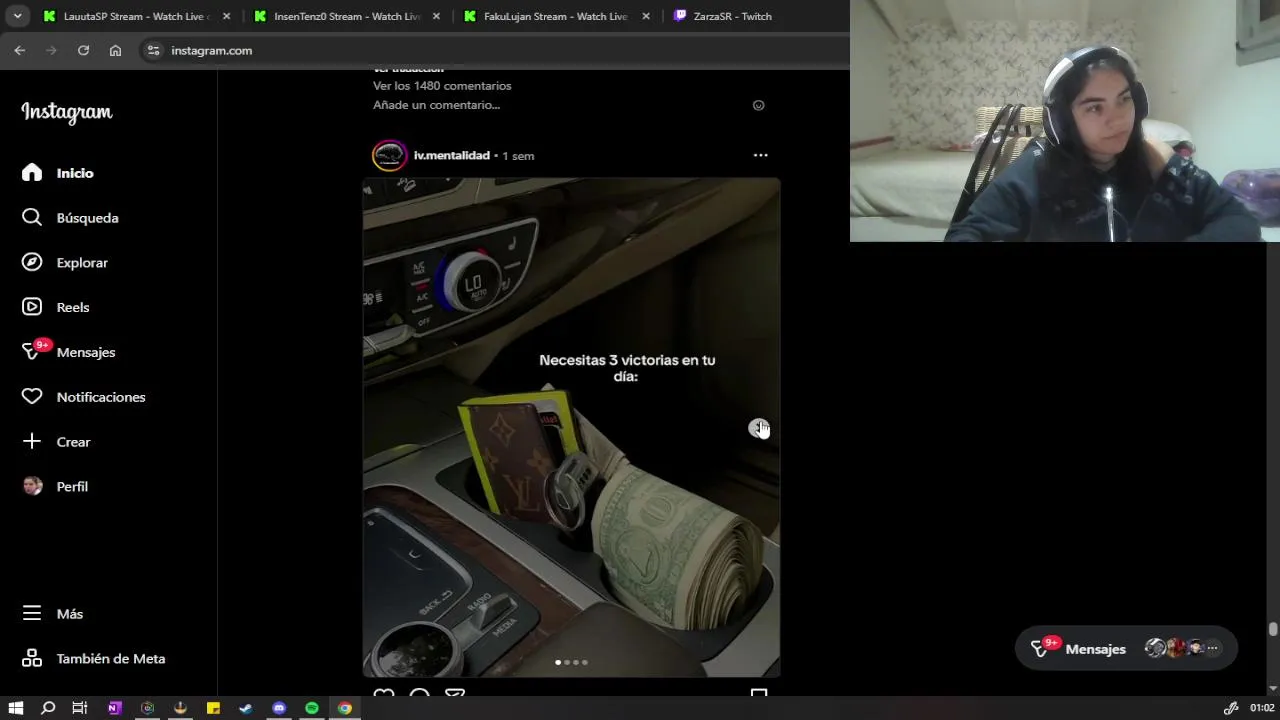Open Windows Start menu

[15, 708]
